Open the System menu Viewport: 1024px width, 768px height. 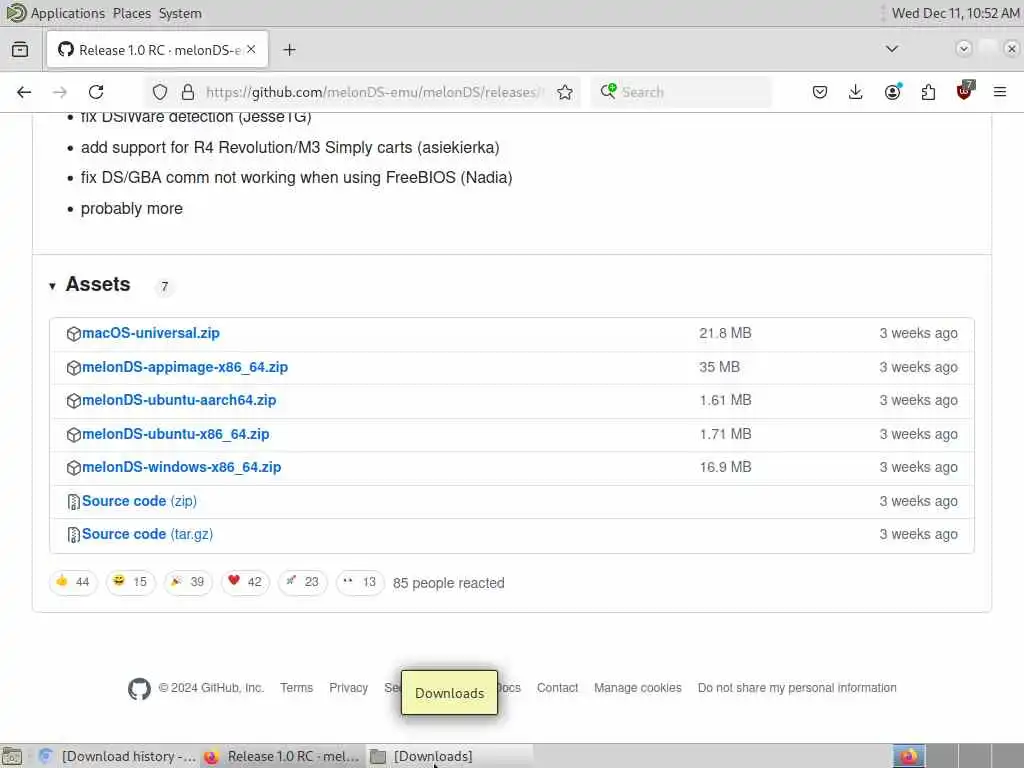coord(180,13)
